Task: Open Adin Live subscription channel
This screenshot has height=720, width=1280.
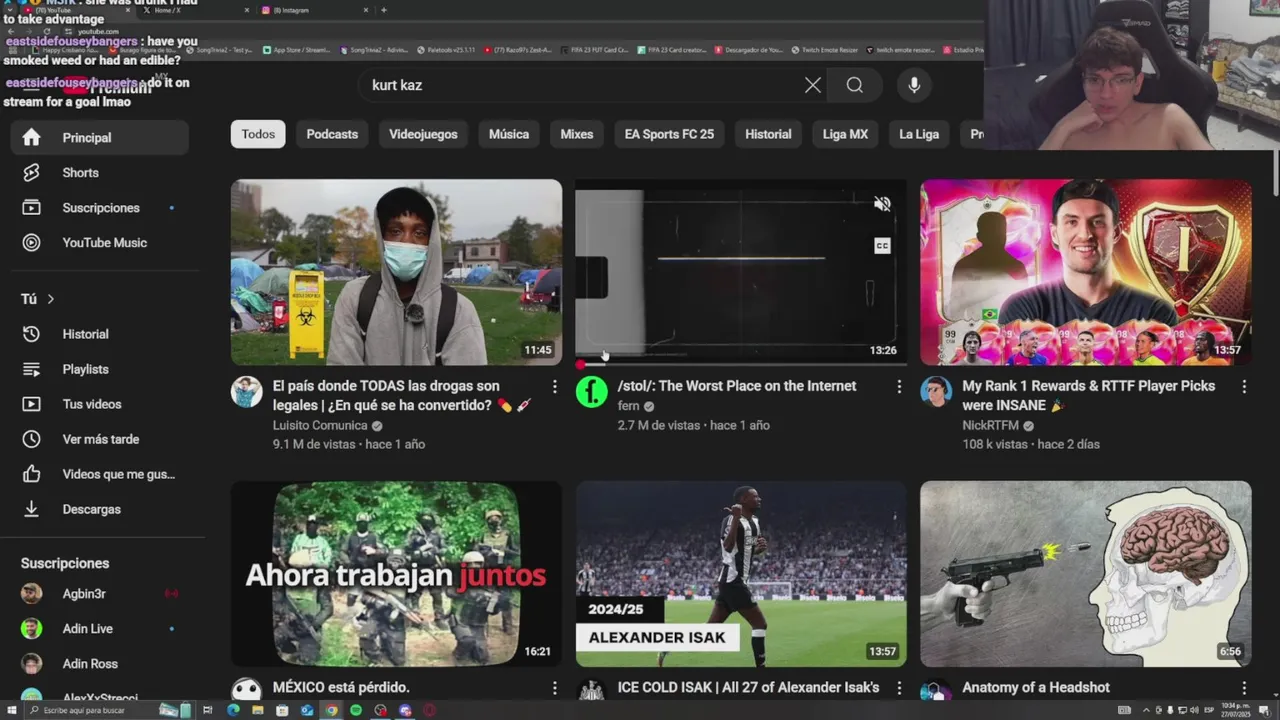Action: pos(100,629)
